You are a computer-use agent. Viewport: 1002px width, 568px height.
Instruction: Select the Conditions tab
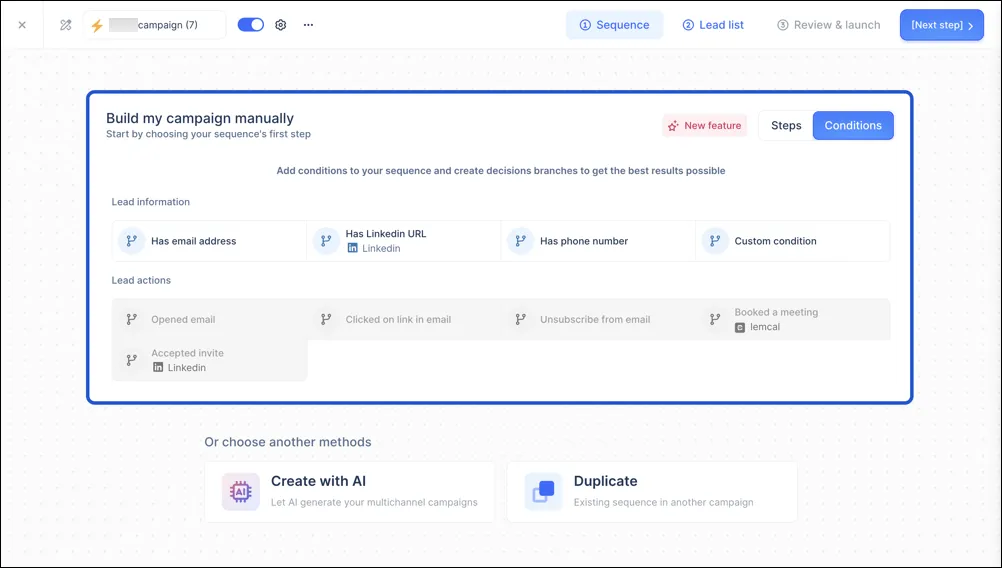(x=853, y=125)
